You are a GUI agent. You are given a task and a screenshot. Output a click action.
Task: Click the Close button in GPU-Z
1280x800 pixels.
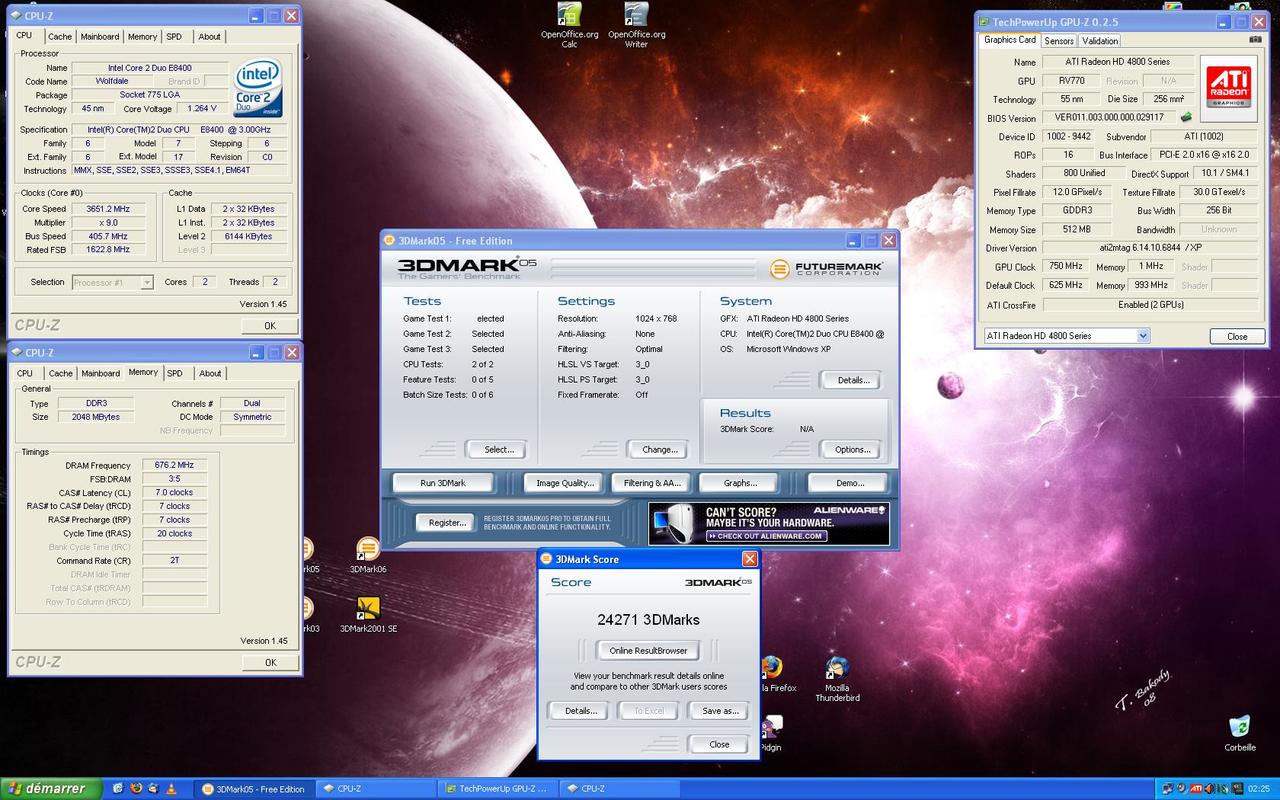click(1237, 336)
